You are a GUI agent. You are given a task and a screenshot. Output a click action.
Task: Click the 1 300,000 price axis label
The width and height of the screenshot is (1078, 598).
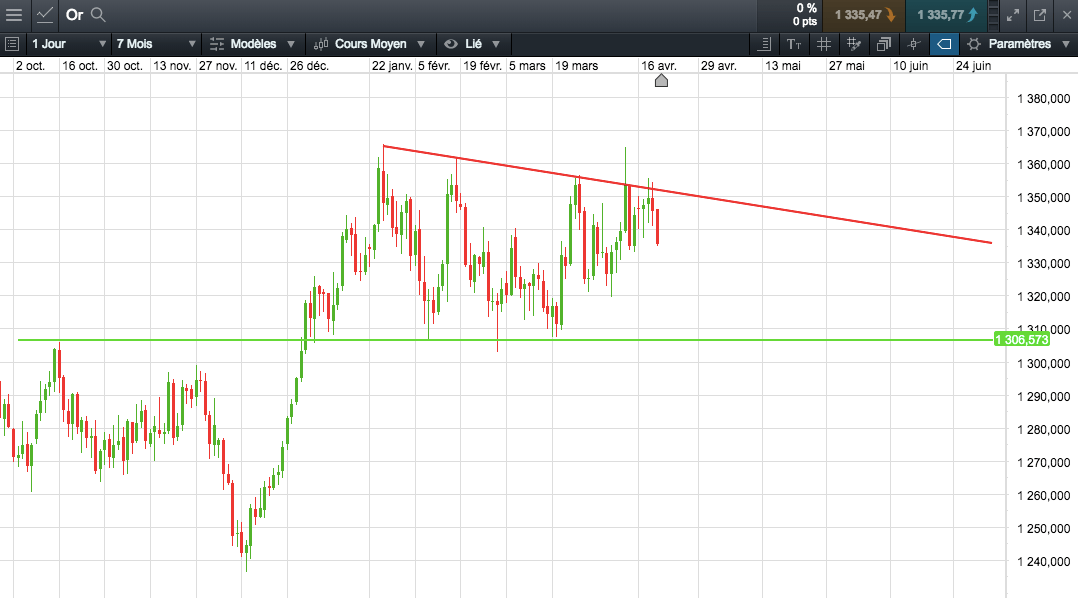pos(1044,364)
